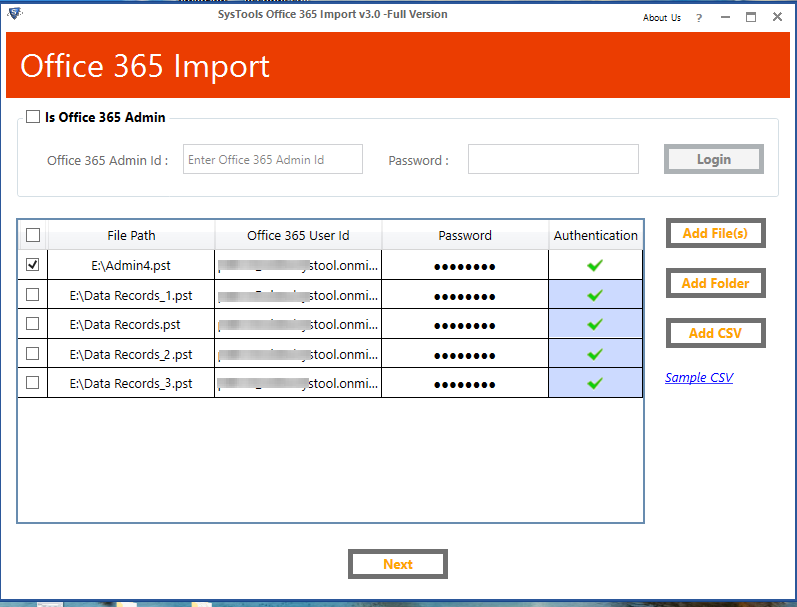Sort by the File Path column header

(x=131, y=235)
